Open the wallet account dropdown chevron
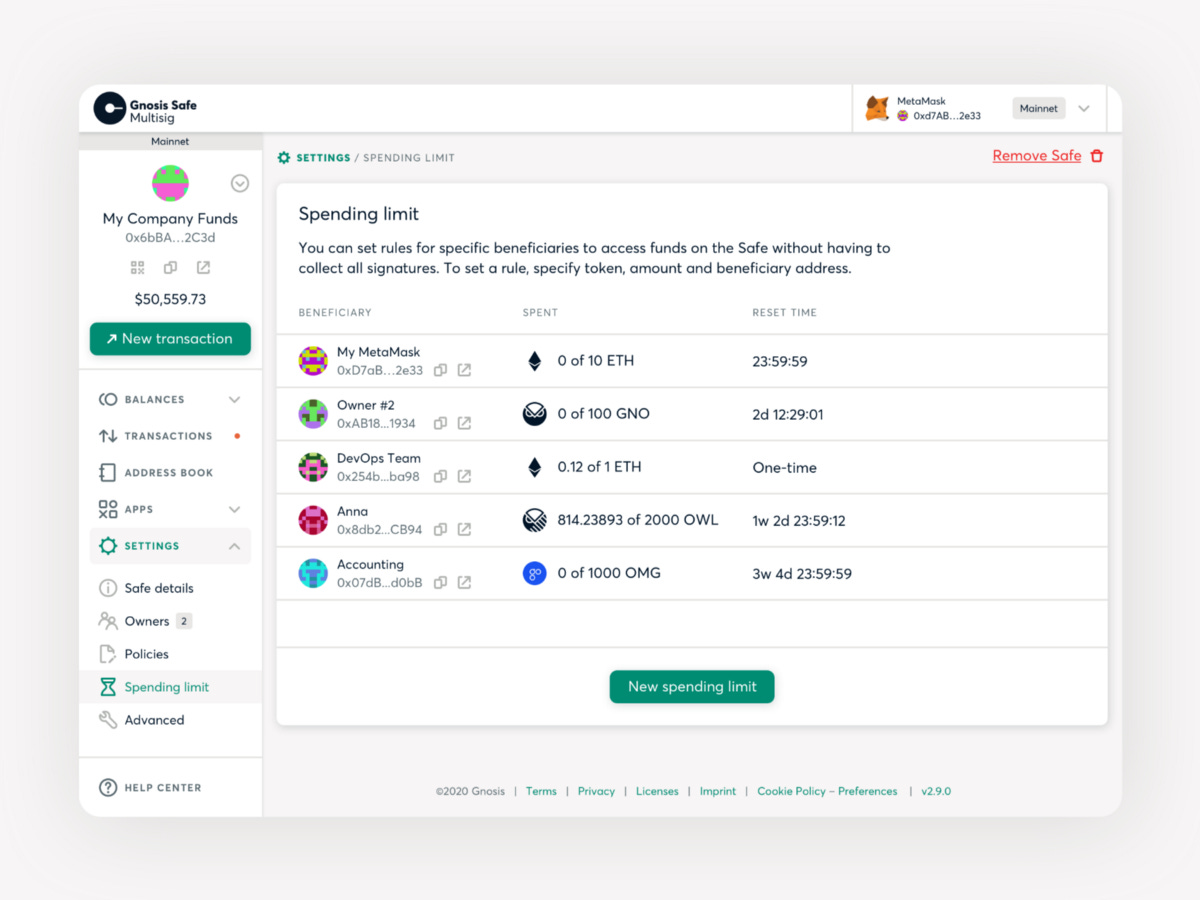Screen dimensions: 1200x900 1084,108
